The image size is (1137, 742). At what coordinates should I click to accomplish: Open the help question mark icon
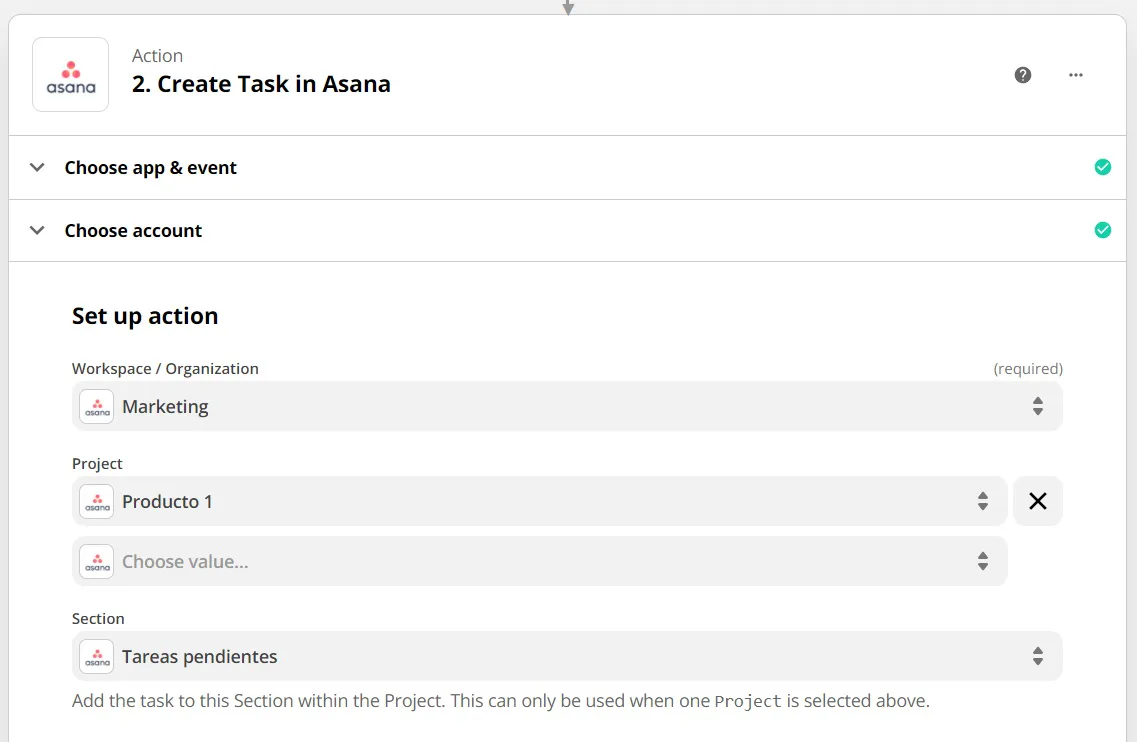tap(1023, 75)
